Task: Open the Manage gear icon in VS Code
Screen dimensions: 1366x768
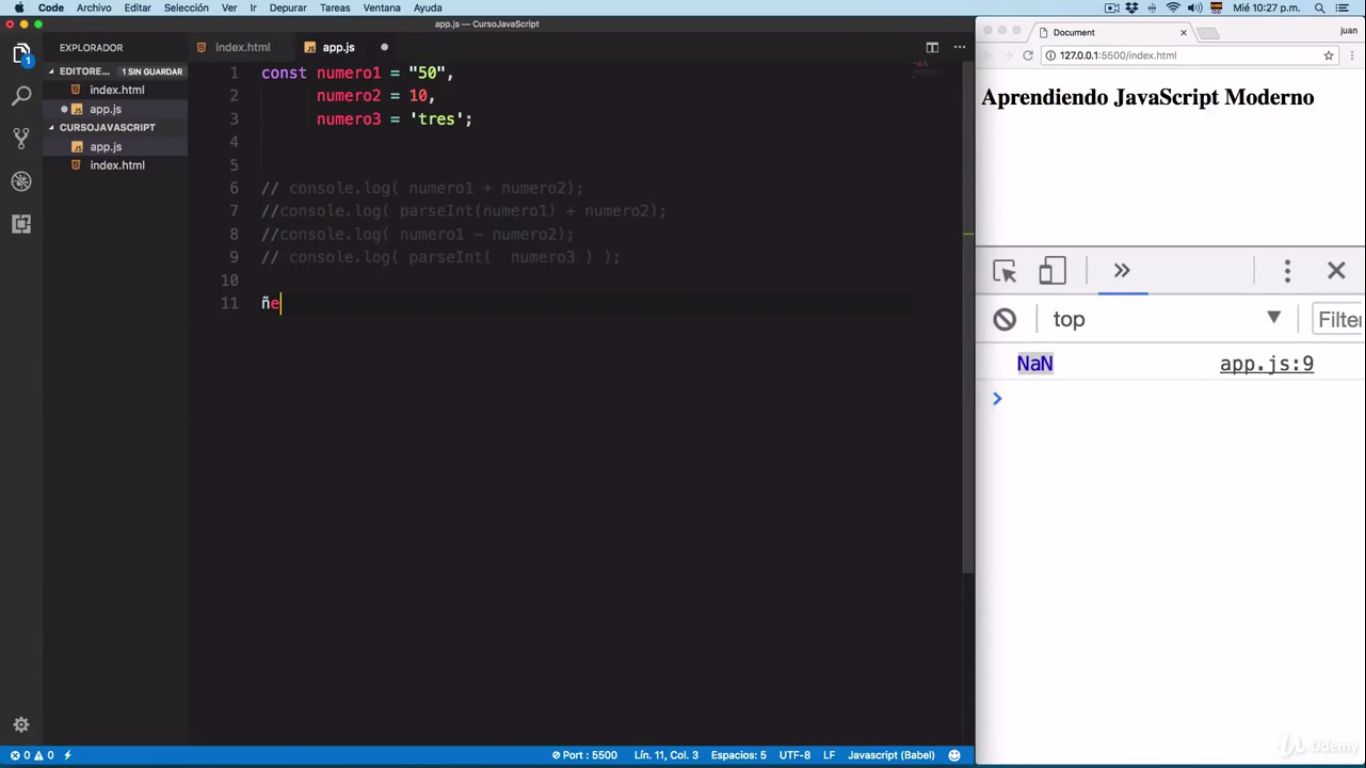Action: tap(21, 724)
